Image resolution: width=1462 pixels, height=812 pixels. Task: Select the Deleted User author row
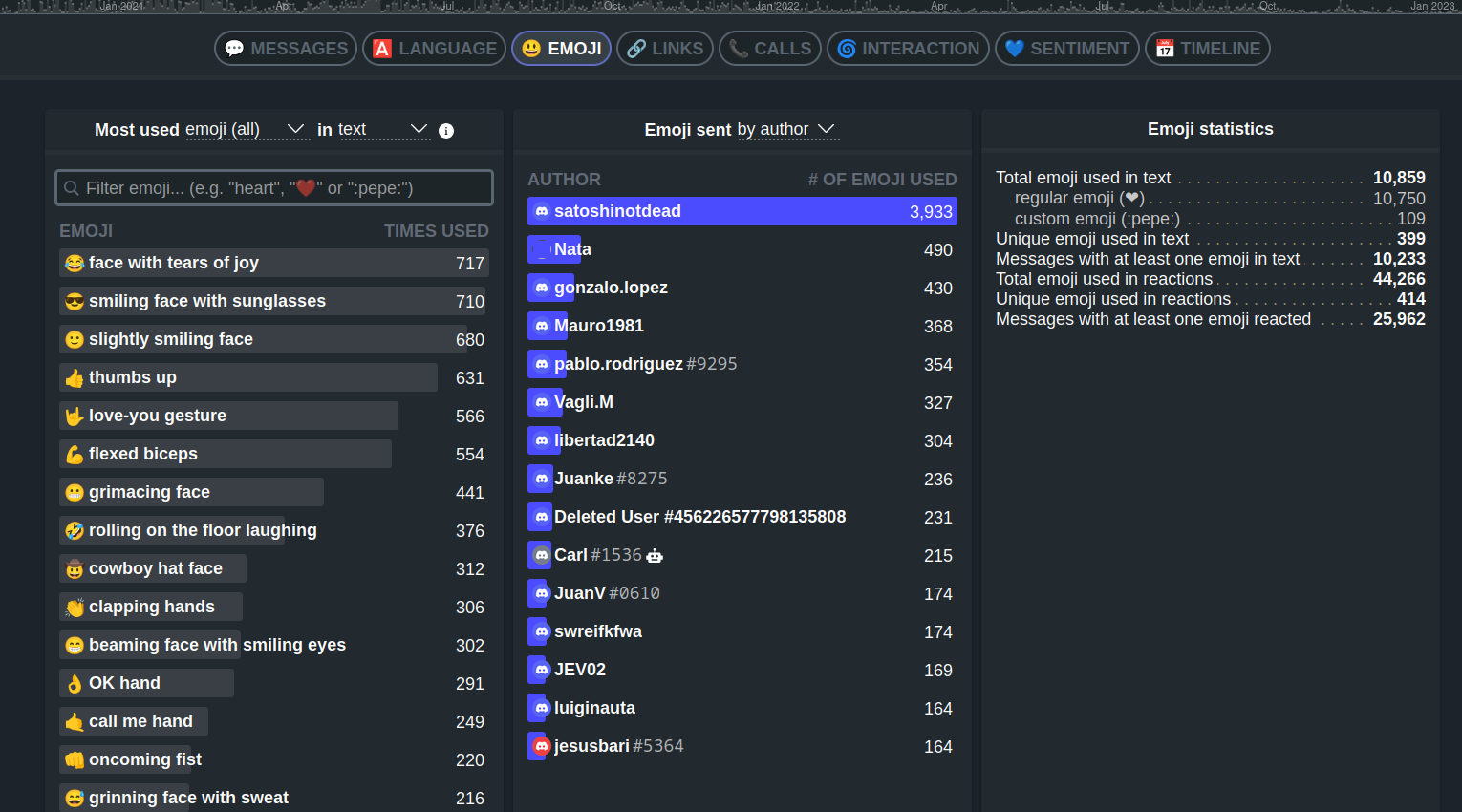point(742,517)
